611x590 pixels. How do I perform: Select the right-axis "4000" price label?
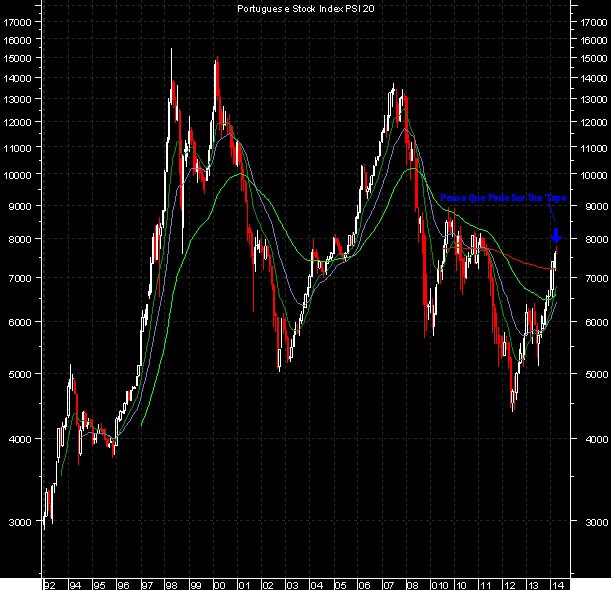[597, 439]
